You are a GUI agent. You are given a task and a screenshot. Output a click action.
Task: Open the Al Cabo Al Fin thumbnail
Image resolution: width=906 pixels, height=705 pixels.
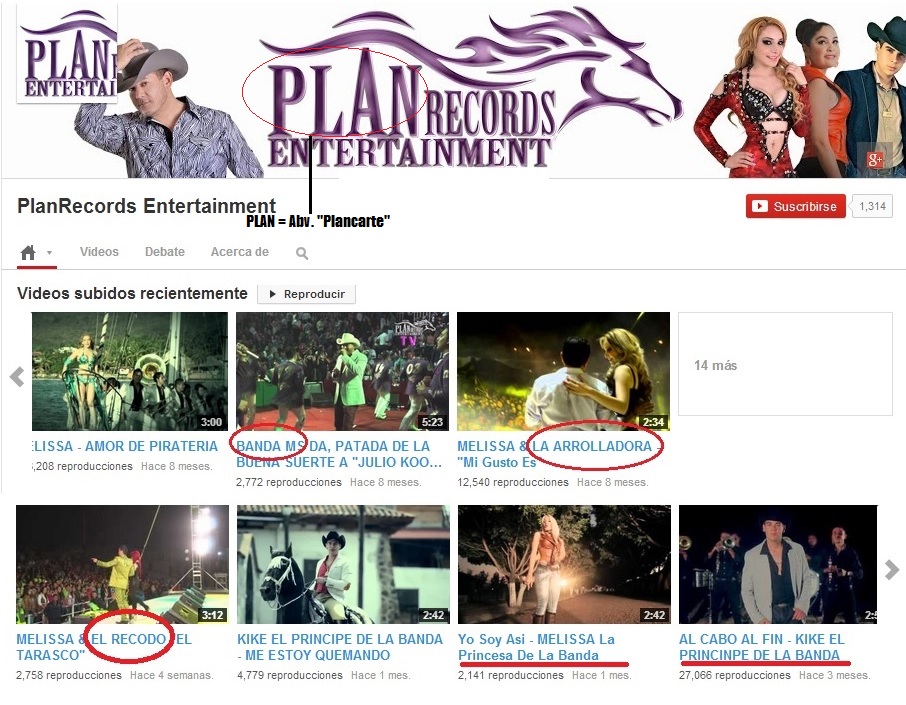pos(778,565)
